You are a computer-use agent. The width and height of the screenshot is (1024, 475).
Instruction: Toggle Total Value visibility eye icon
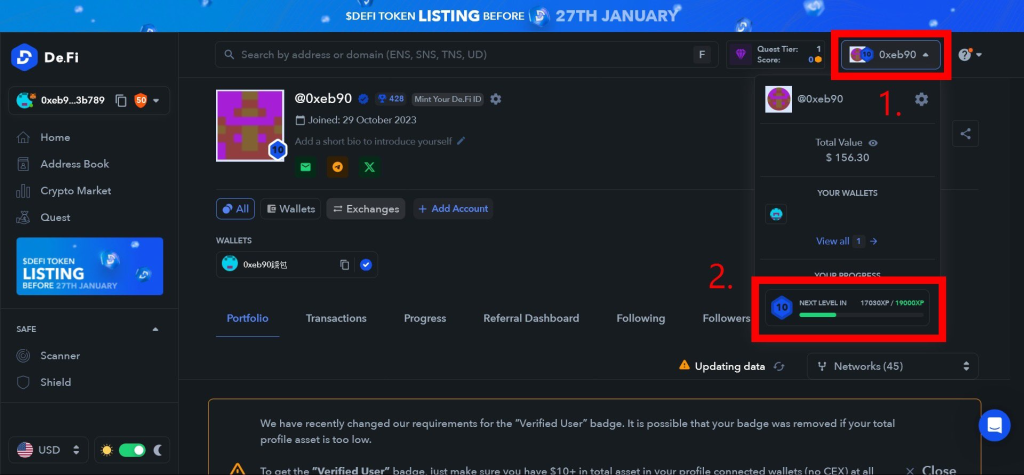point(873,143)
